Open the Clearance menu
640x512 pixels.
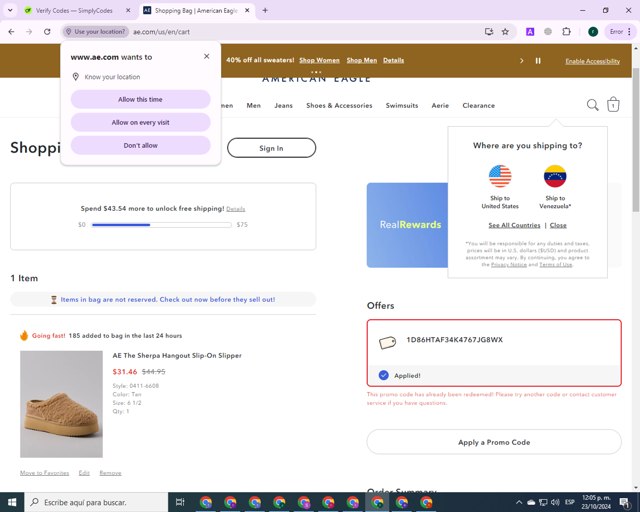(478, 105)
